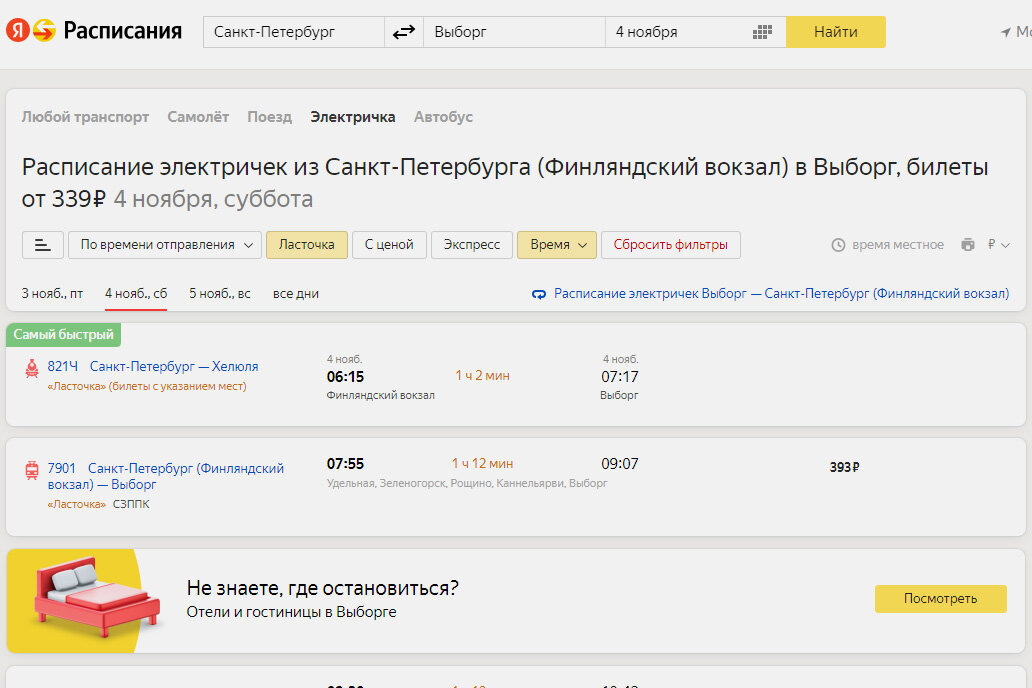Image resolution: width=1032 pixels, height=688 pixels.
Task: Click the 393₽ ticket price
Action: coord(844,467)
